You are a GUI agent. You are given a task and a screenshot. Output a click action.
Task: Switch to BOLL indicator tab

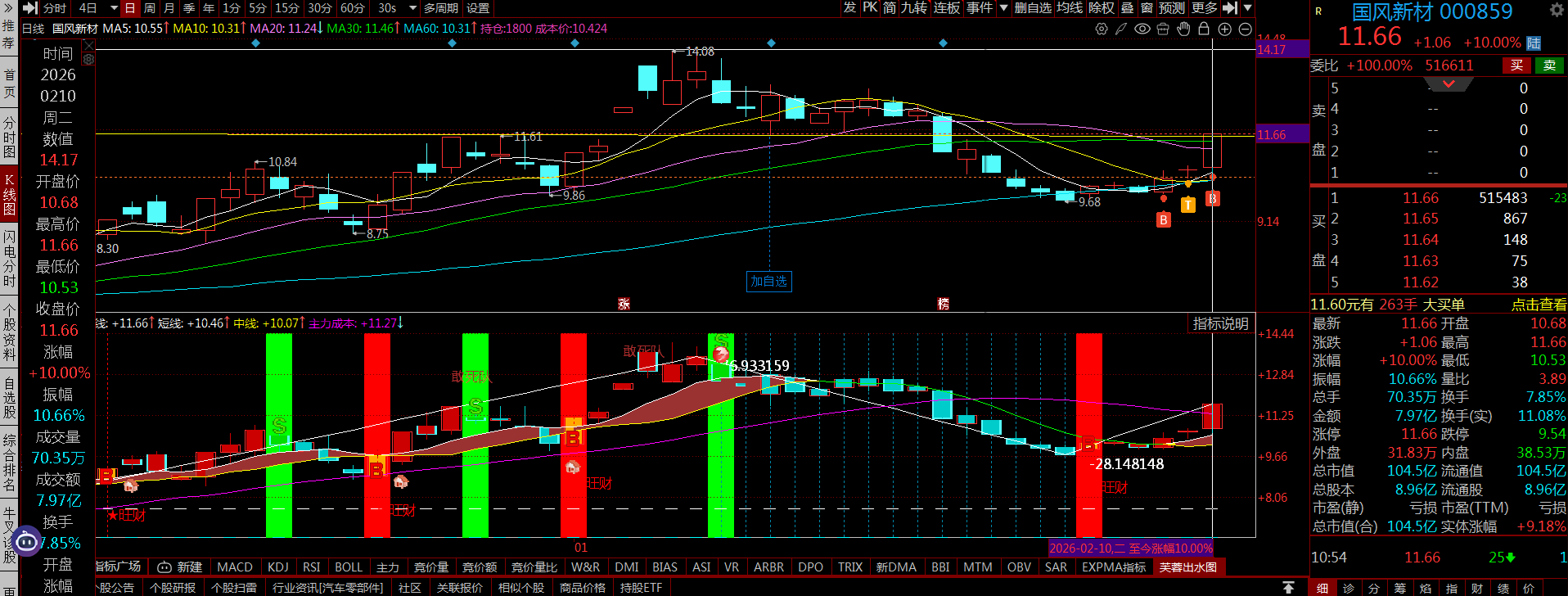(x=349, y=567)
